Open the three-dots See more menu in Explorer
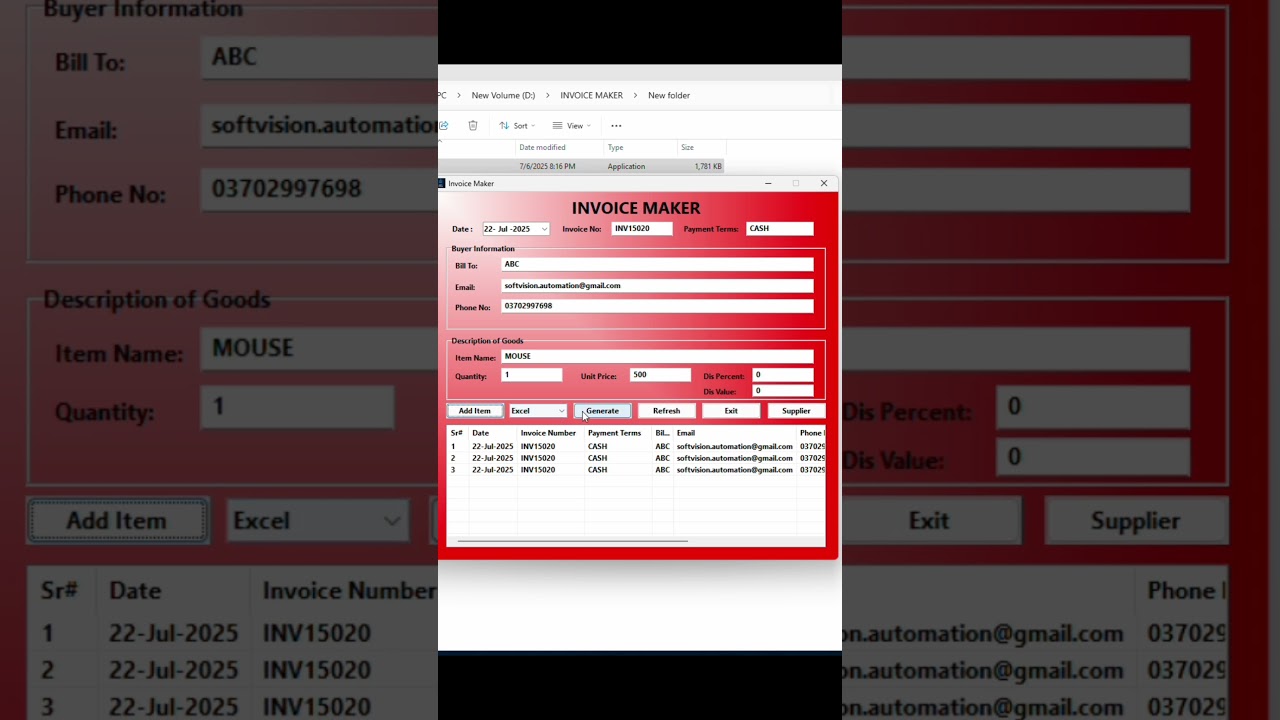 [616, 126]
